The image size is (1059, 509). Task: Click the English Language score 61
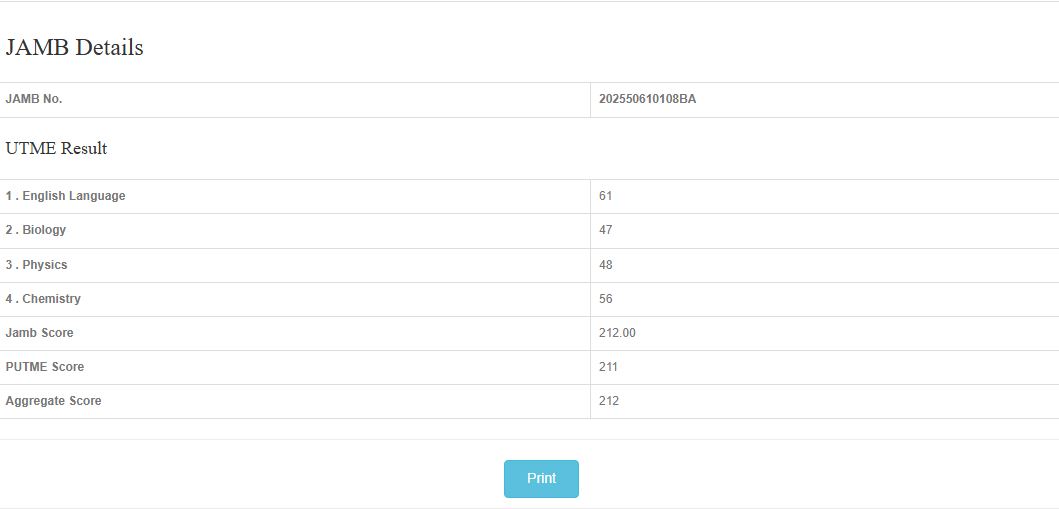[x=605, y=196]
